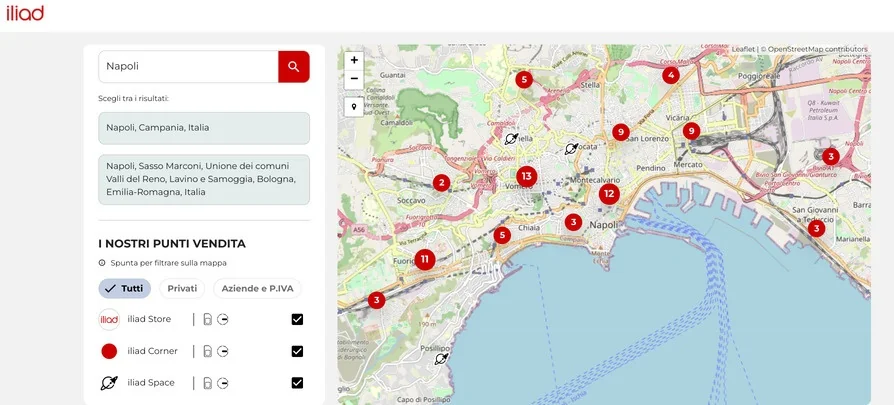The width and height of the screenshot is (894, 405).
Task: Click the circle icon in iliad Corner row
Action: [223, 351]
